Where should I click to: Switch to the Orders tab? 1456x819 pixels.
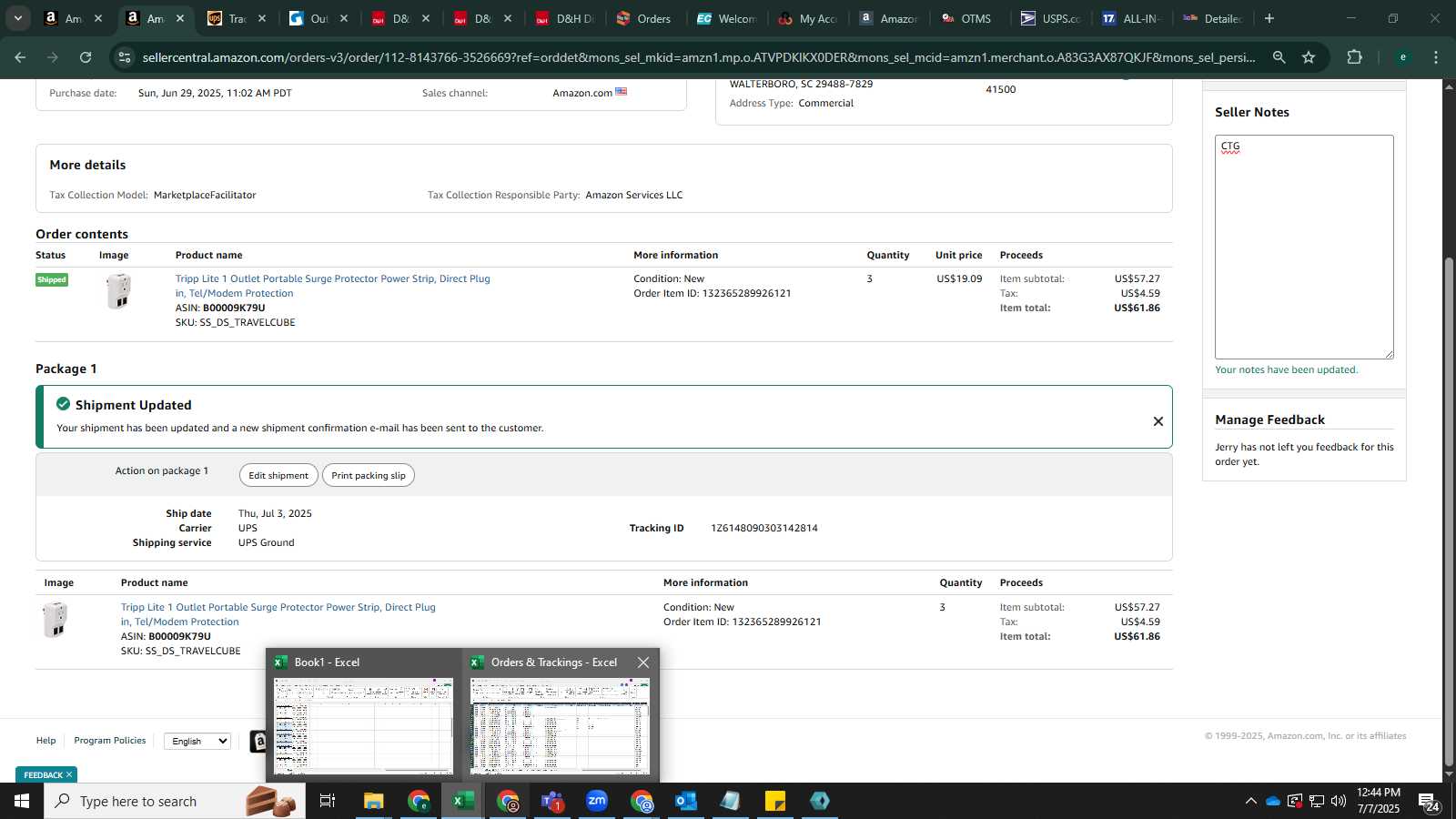click(644, 18)
